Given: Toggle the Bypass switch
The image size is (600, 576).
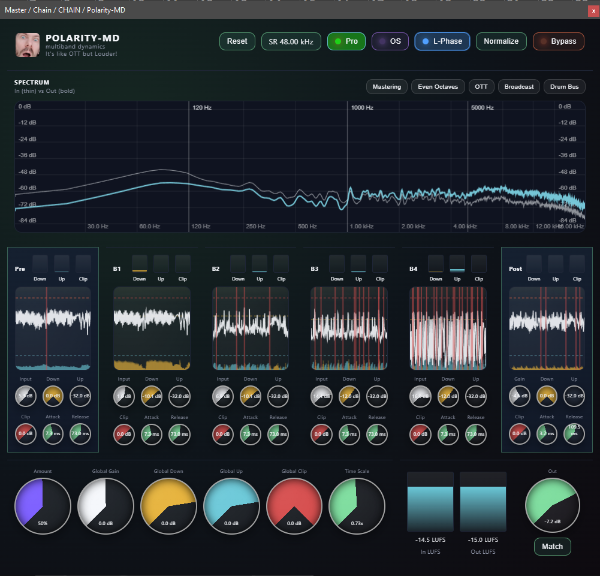Looking at the screenshot, I should point(559,42).
